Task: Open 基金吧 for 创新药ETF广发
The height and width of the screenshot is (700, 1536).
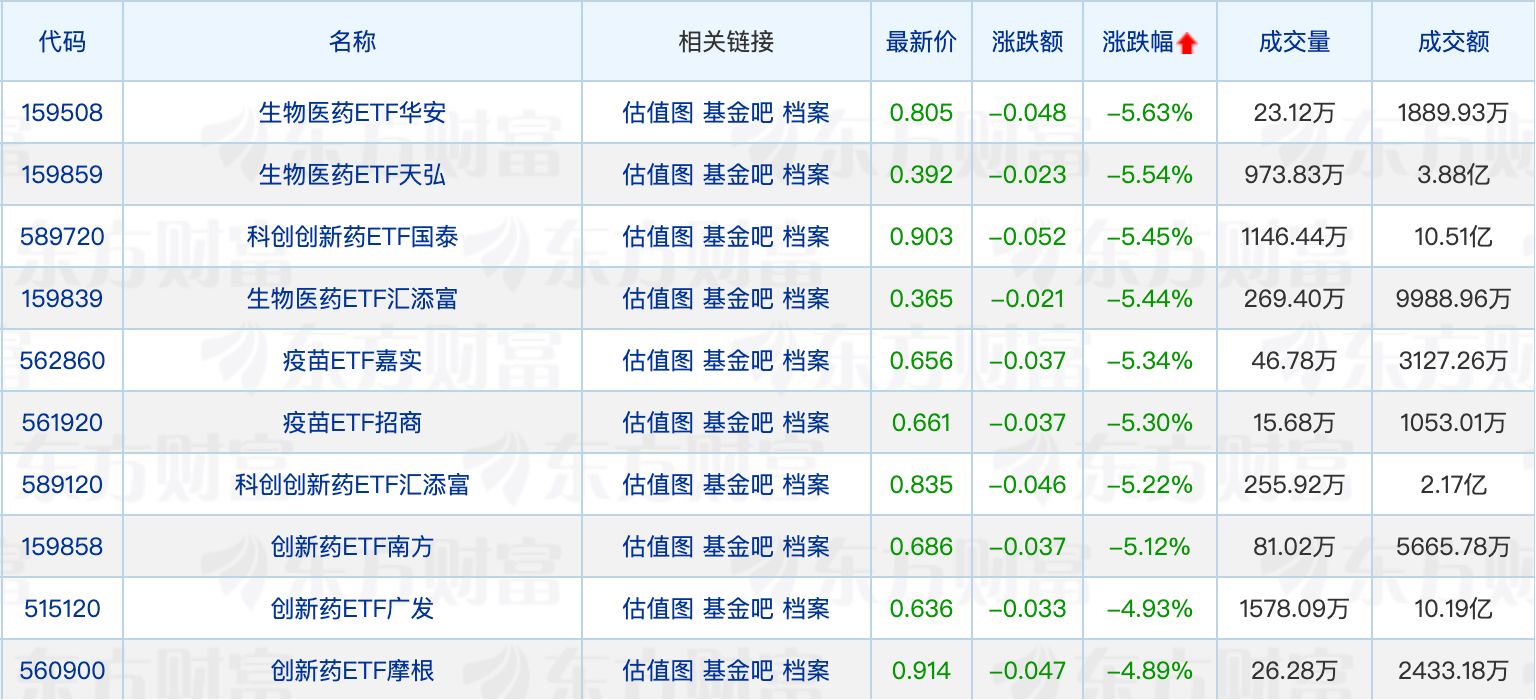Action: tap(738, 609)
